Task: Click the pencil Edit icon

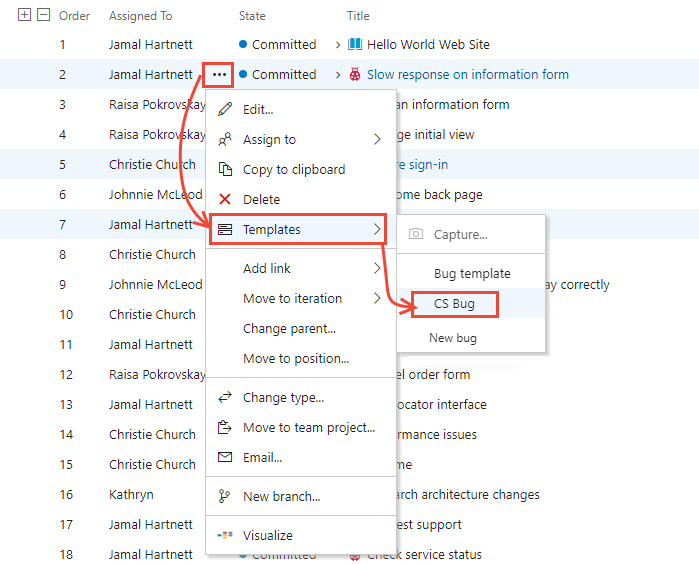Action: point(225,109)
